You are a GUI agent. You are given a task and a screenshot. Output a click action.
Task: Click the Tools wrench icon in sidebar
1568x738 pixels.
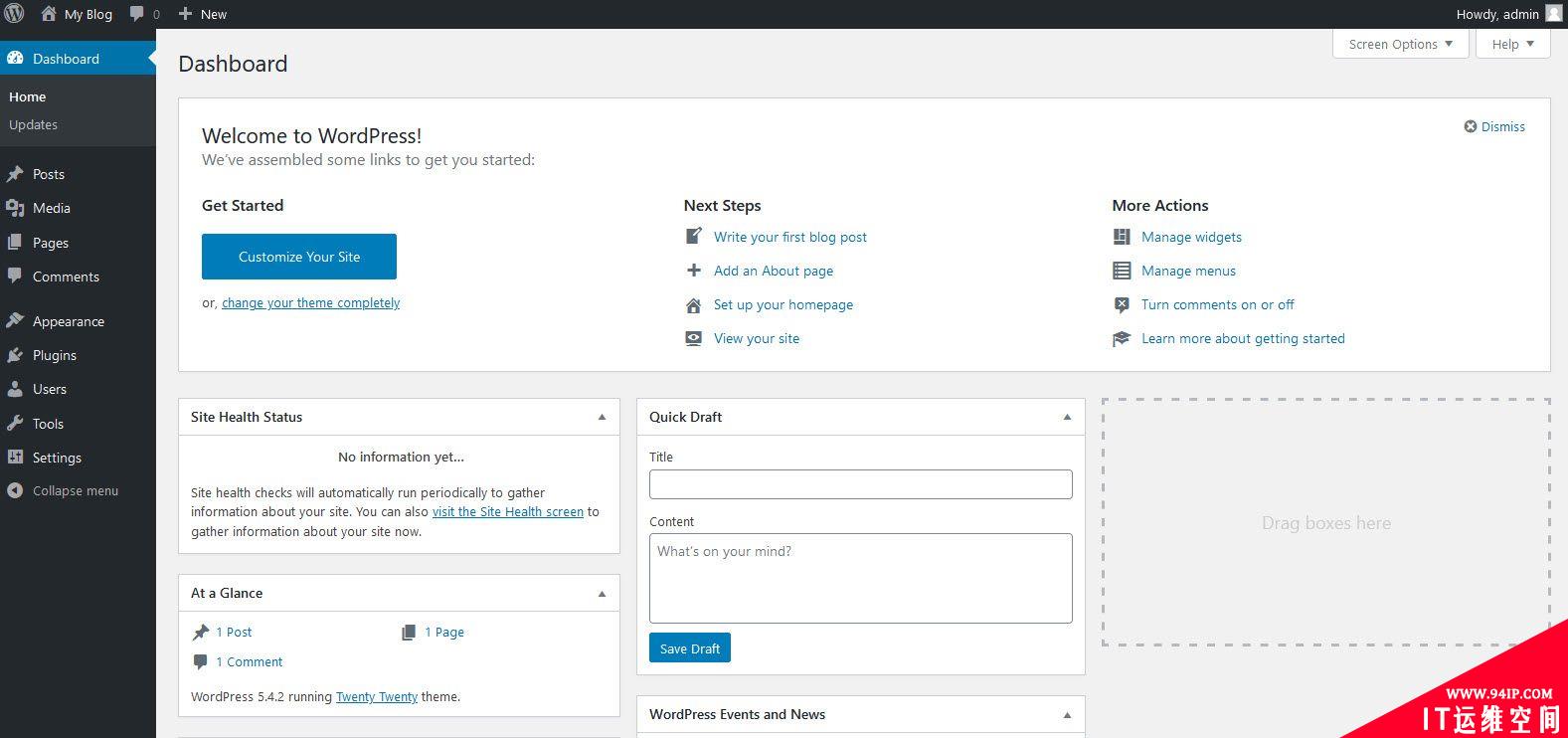pos(15,424)
